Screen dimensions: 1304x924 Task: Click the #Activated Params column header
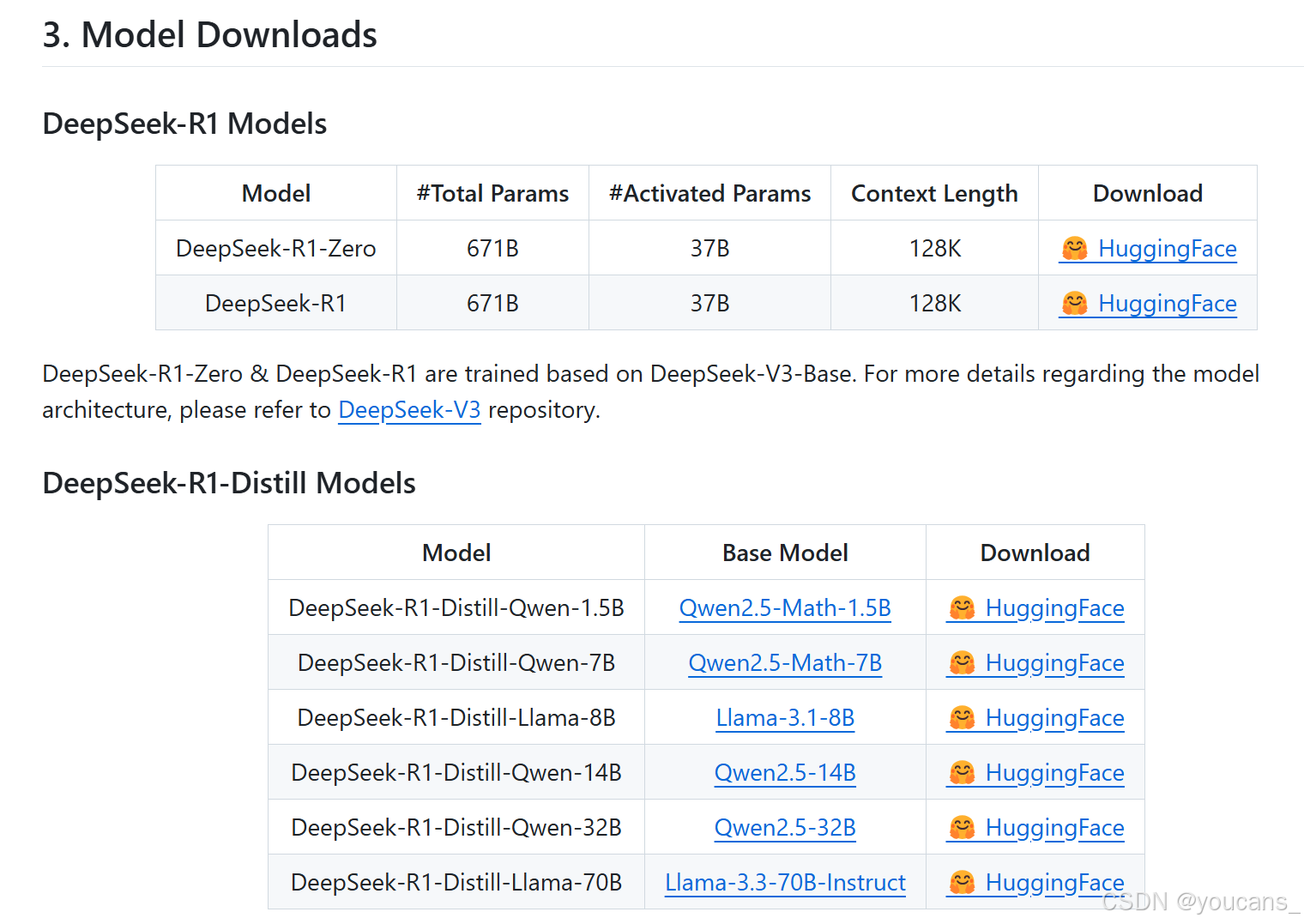point(709,193)
